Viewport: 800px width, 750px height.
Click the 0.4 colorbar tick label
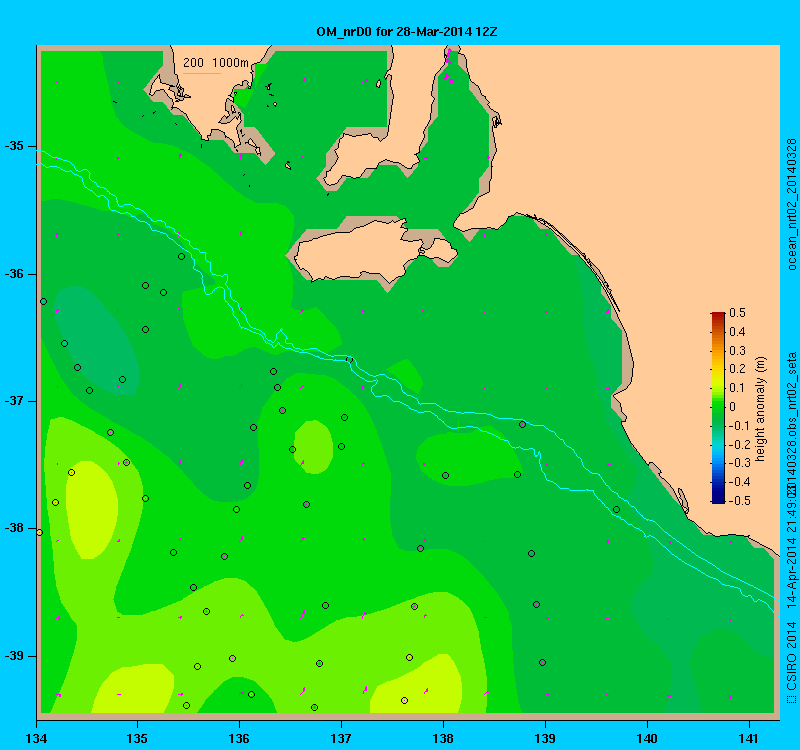click(738, 332)
